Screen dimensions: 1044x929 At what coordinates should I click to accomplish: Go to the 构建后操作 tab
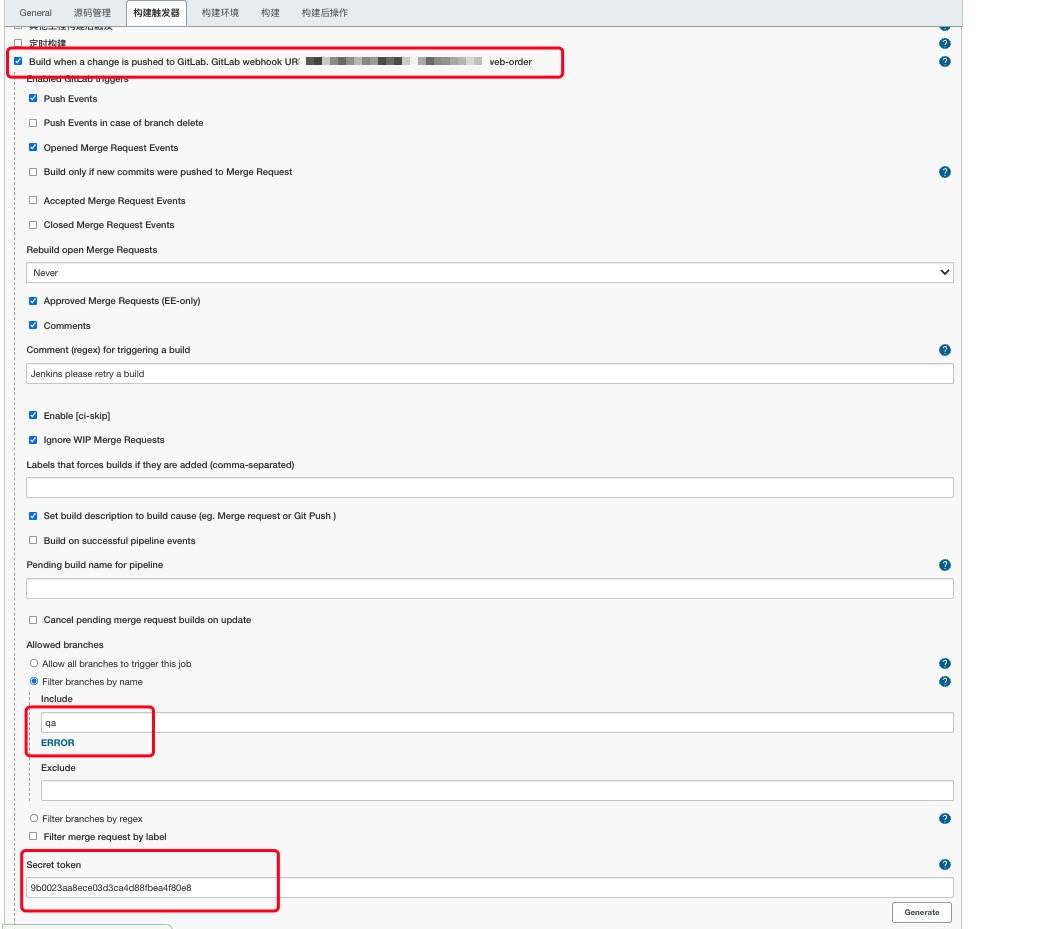(324, 13)
